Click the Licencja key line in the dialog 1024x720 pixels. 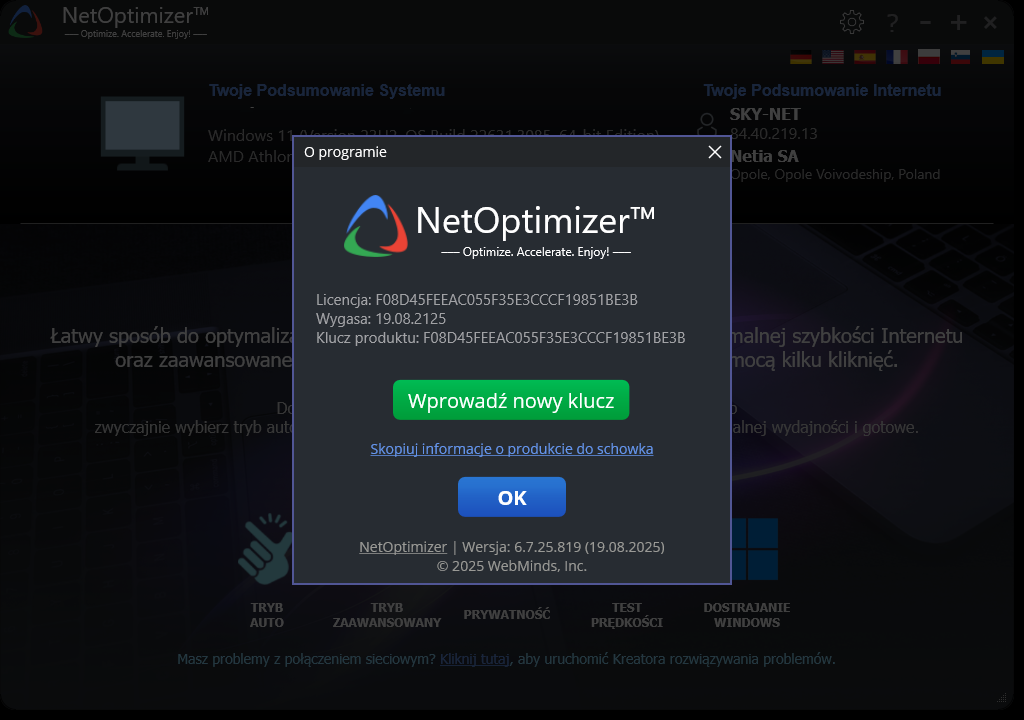(x=477, y=300)
